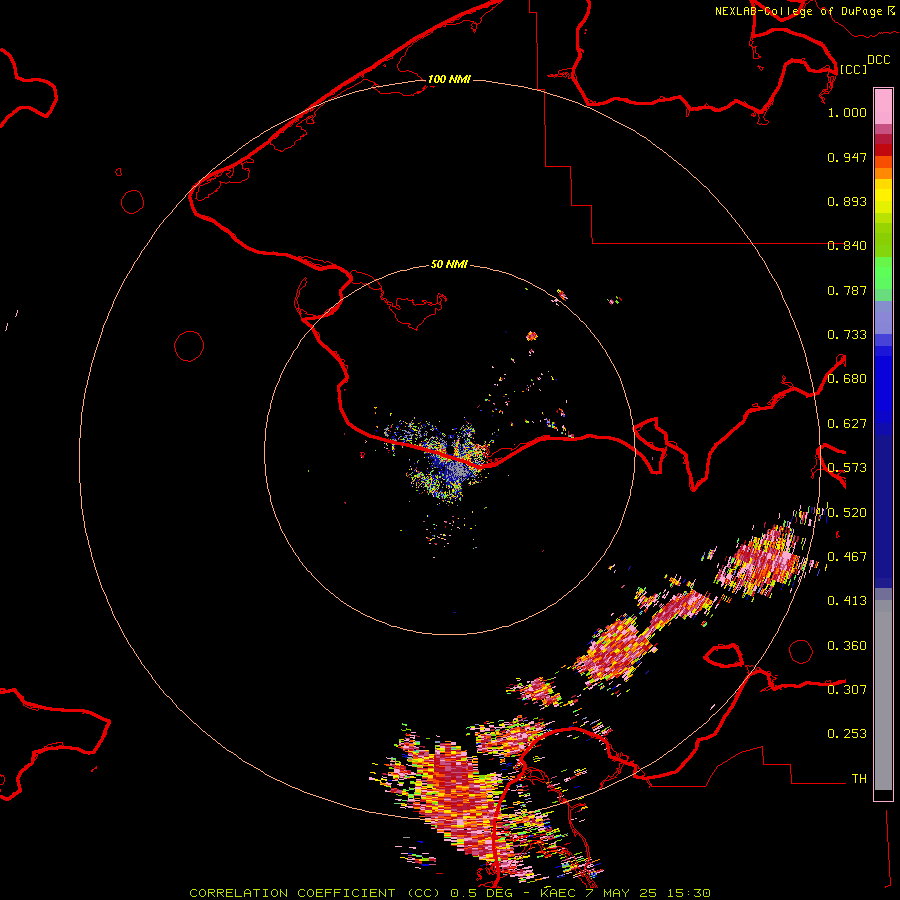
Task: Click the 0.307 scale value
Action: (x=847, y=689)
